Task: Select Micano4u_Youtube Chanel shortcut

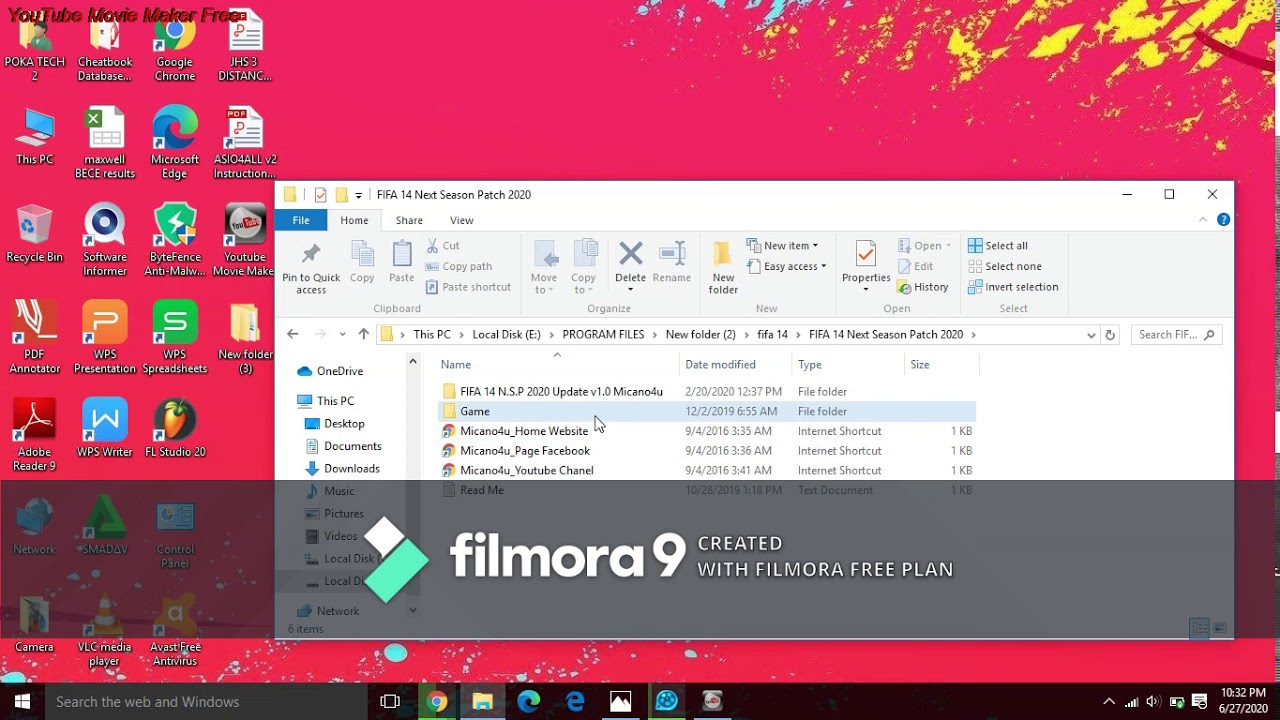Action: pyautogui.click(x=706, y=470)
